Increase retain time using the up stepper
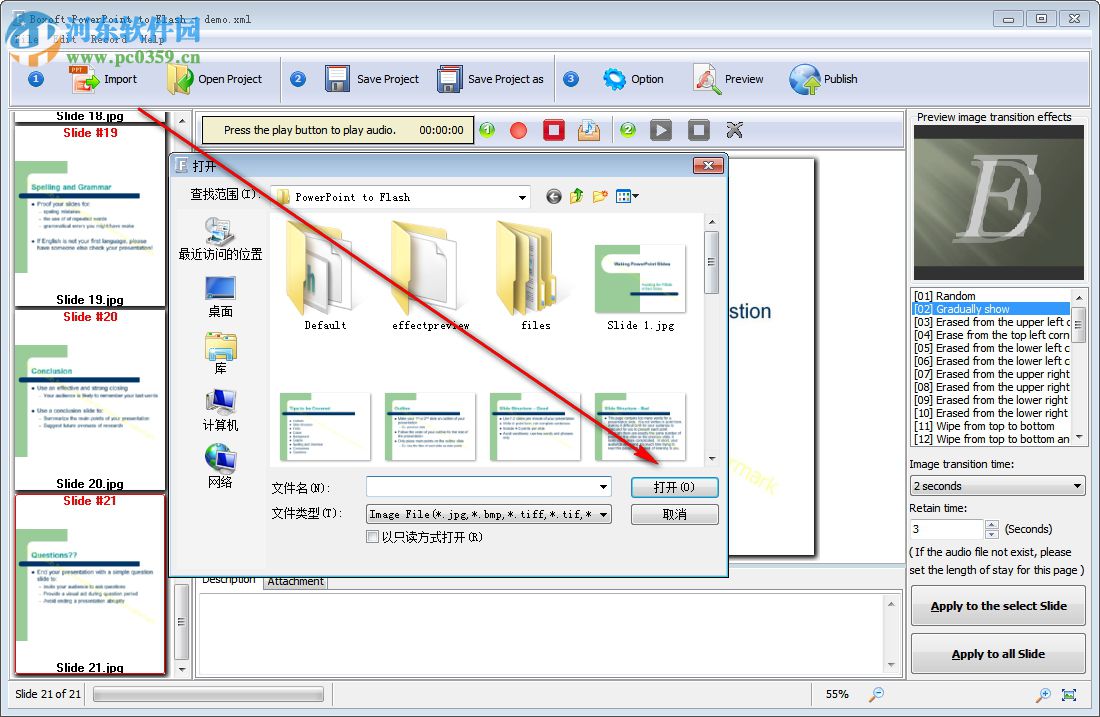The image size is (1100, 717). pos(990,524)
